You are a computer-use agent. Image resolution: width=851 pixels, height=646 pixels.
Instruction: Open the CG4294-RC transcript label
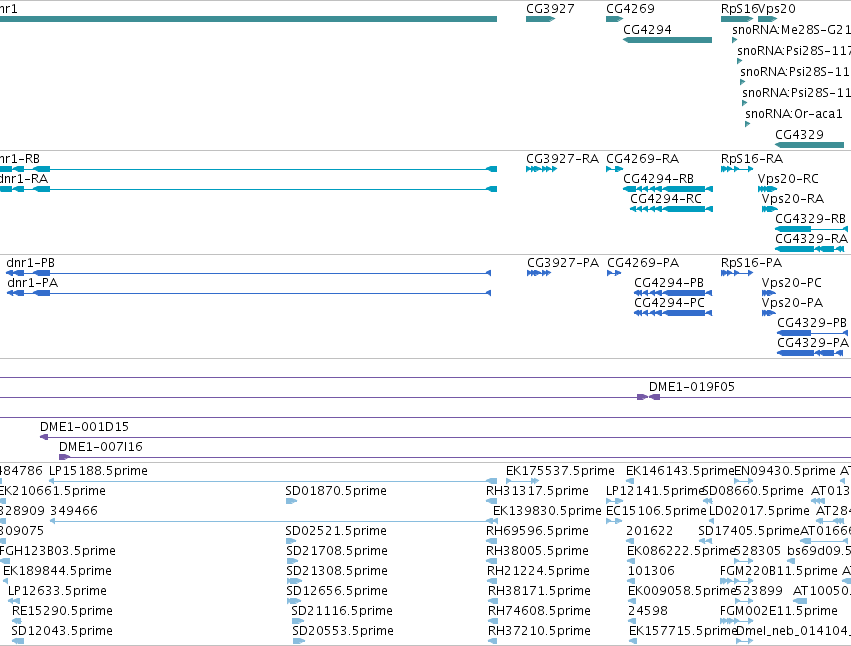(x=666, y=199)
